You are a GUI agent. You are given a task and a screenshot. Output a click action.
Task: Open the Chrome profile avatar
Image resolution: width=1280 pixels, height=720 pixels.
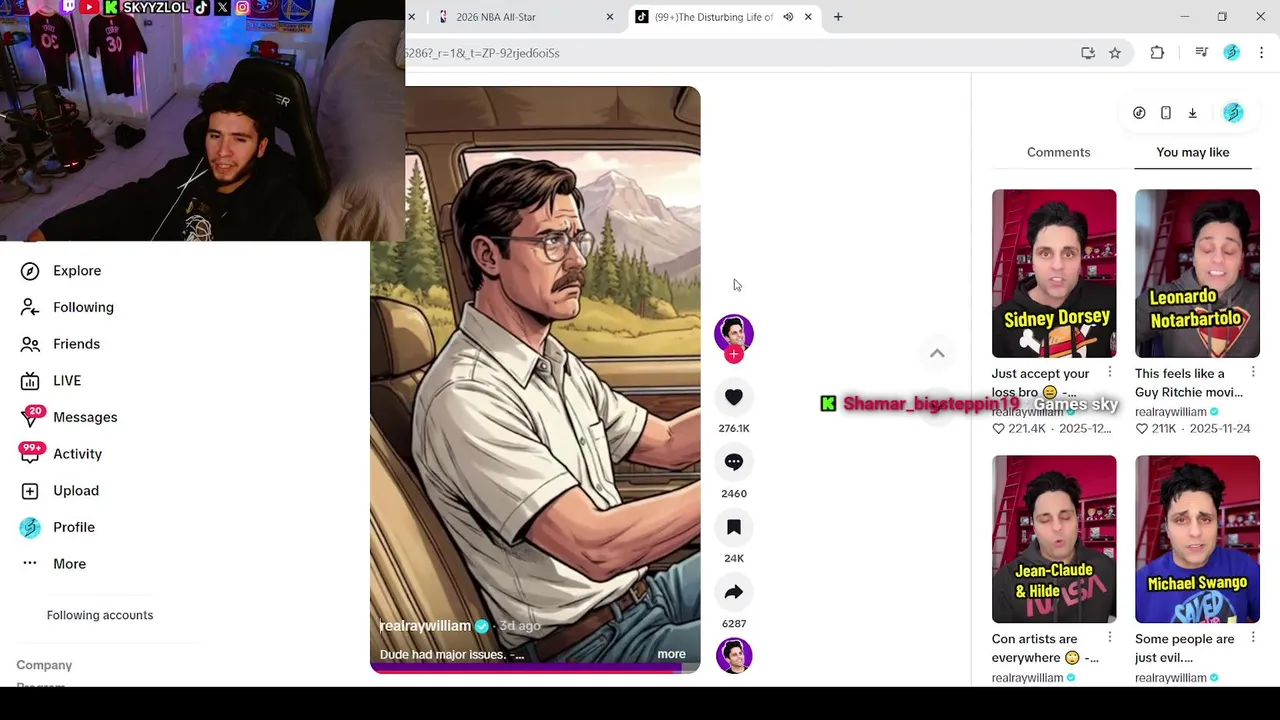pos(1232,53)
